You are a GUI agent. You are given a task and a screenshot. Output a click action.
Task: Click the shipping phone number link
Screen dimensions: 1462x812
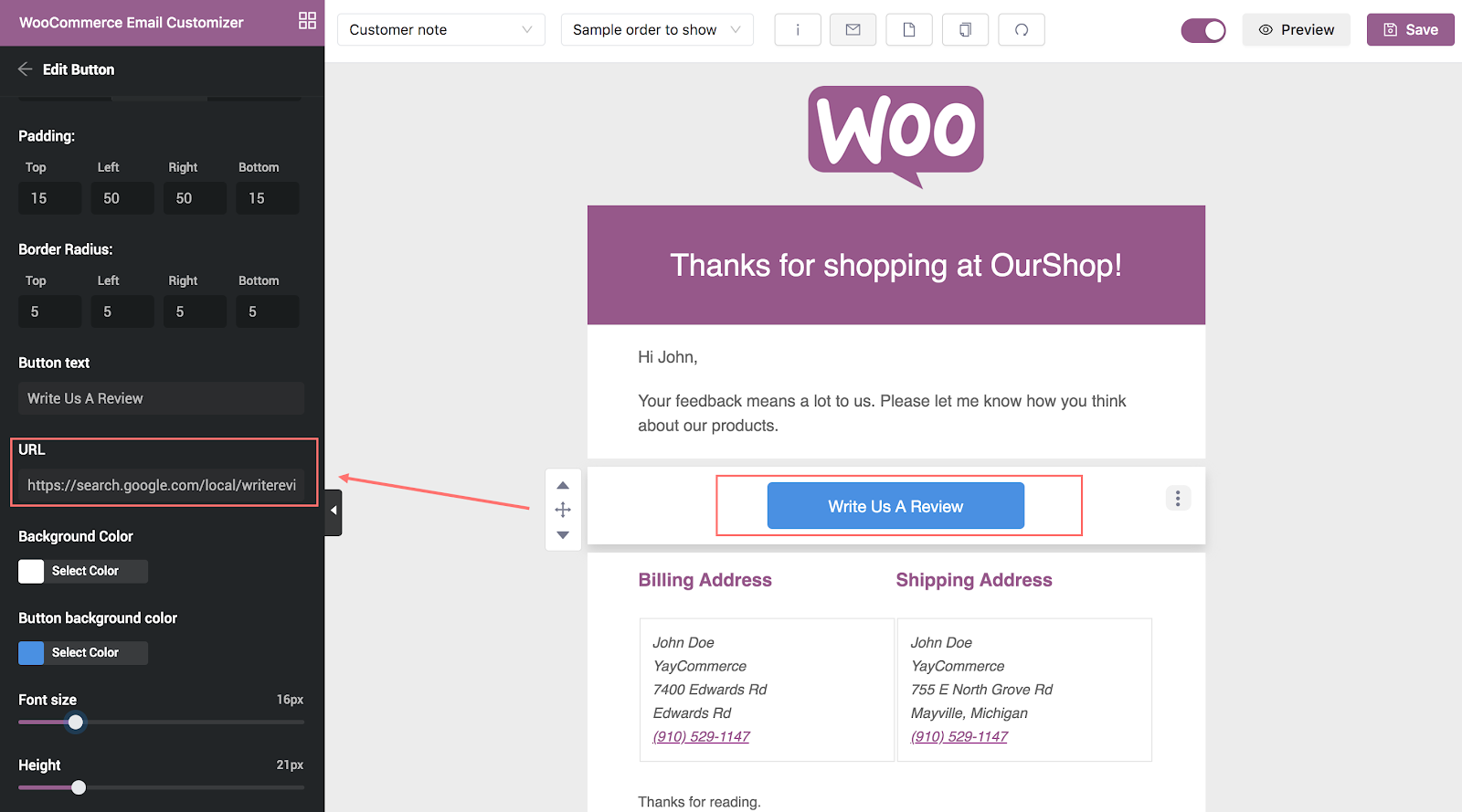click(959, 736)
